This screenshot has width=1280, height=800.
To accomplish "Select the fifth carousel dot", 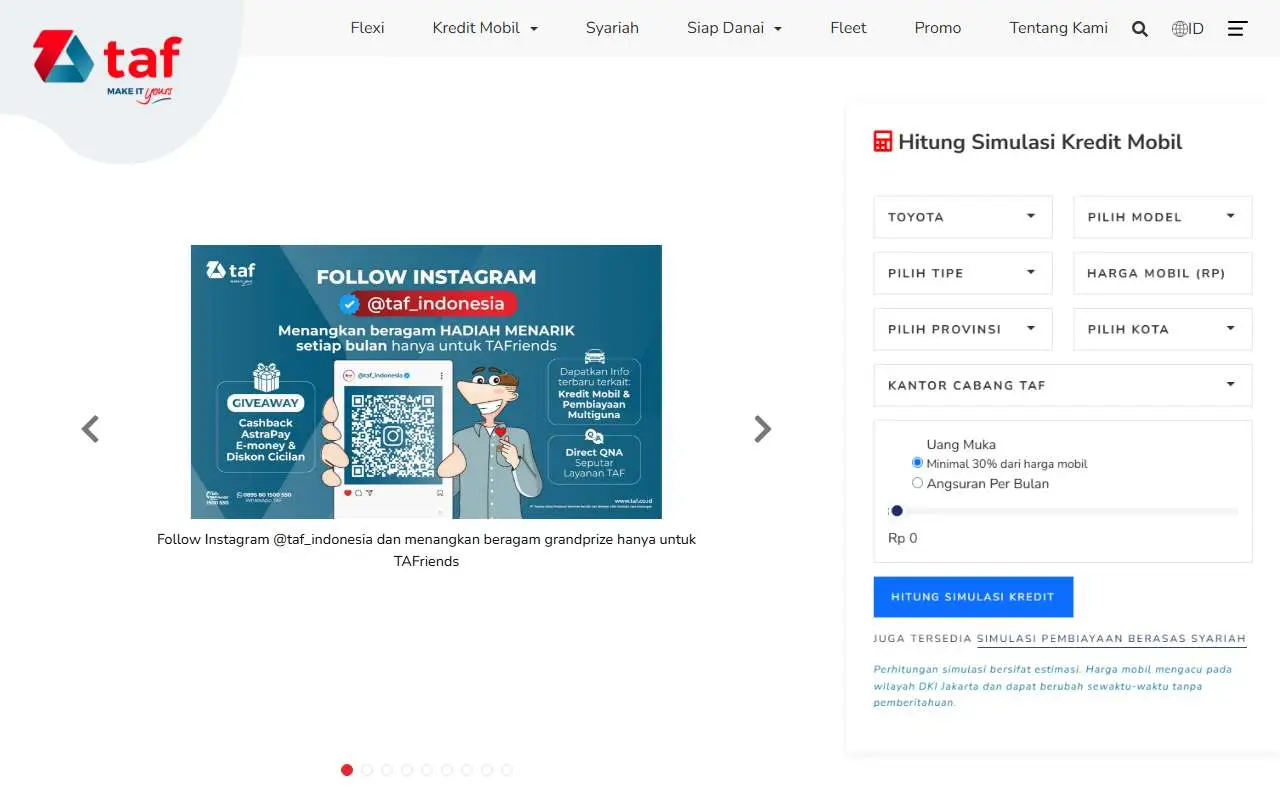I will tap(427, 770).
